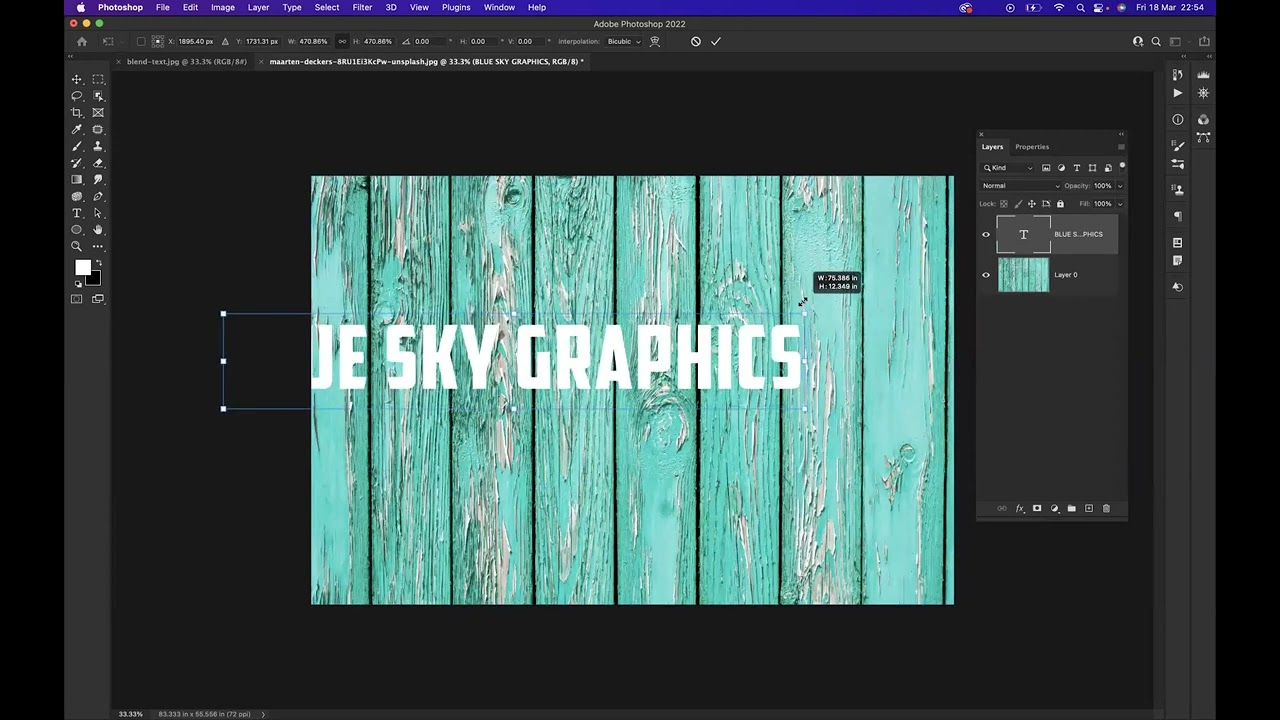Open the Window menu
The image size is (1280, 720).
pyautogui.click(x=499, y=7)
